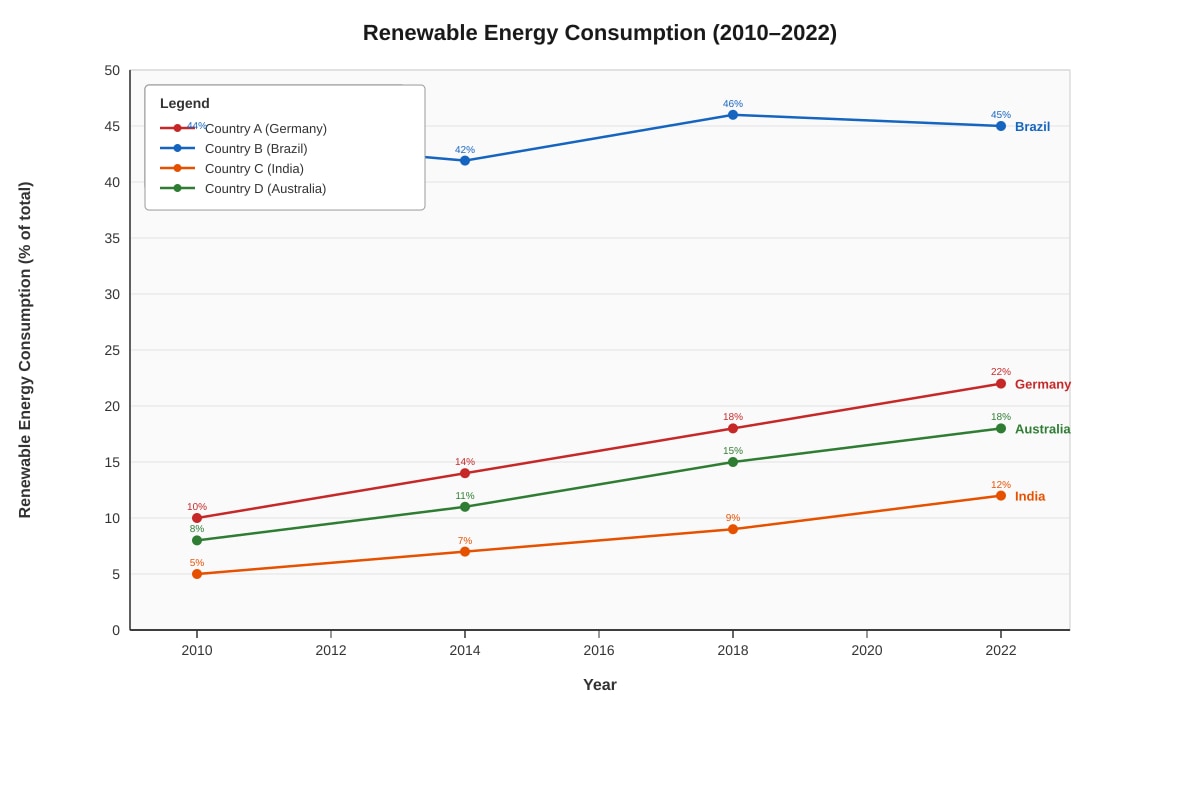Click India's 2022 marker labeled 12%
This screenshot has width=1200, height=800.
pyautogui.click(x=1001, y=496)
